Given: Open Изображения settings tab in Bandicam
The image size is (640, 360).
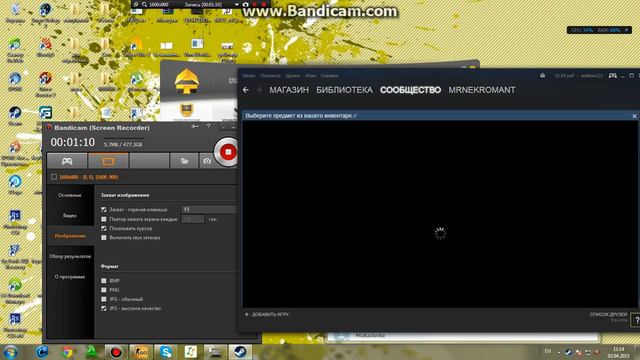Looking at the screenshot, I should coord(70,236).
